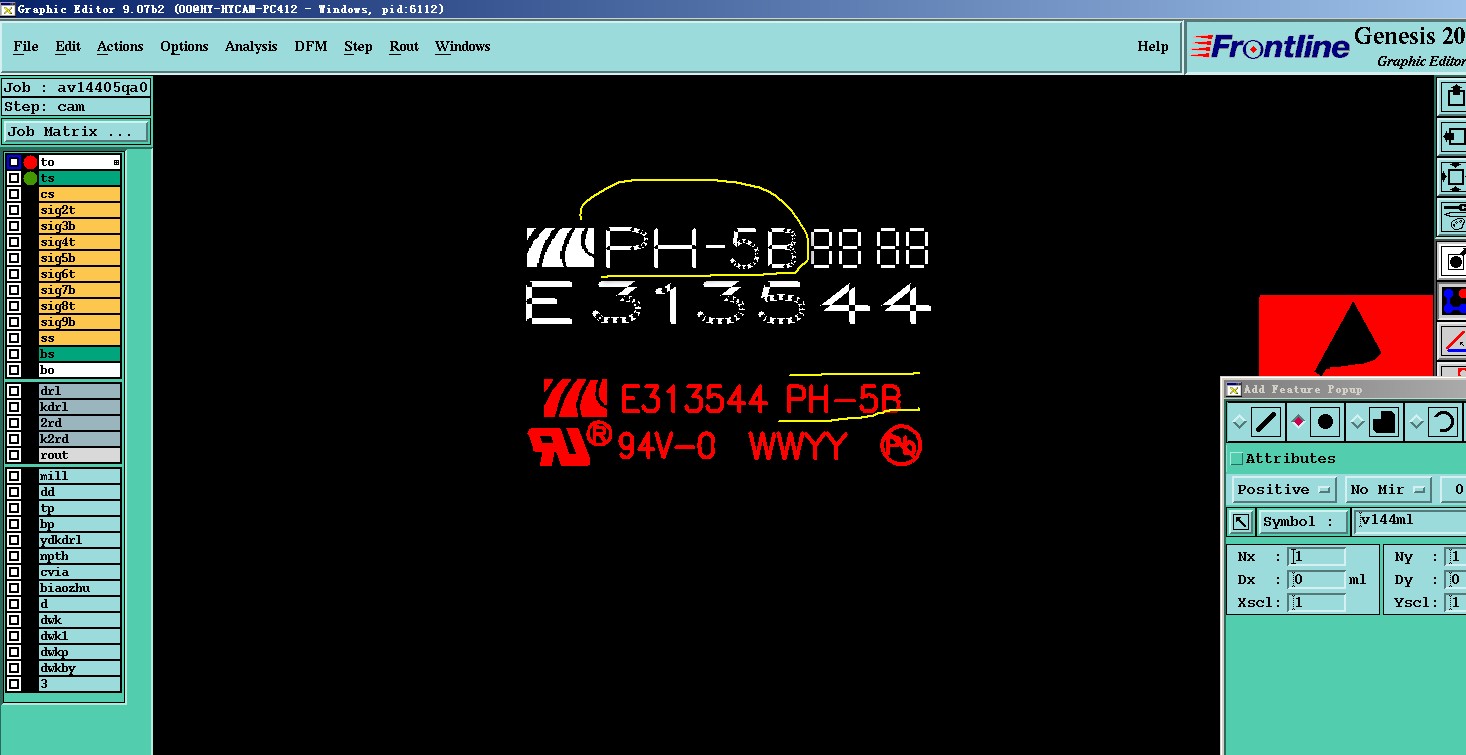Toggle display checkbox for layer mill

click(14, 476)
